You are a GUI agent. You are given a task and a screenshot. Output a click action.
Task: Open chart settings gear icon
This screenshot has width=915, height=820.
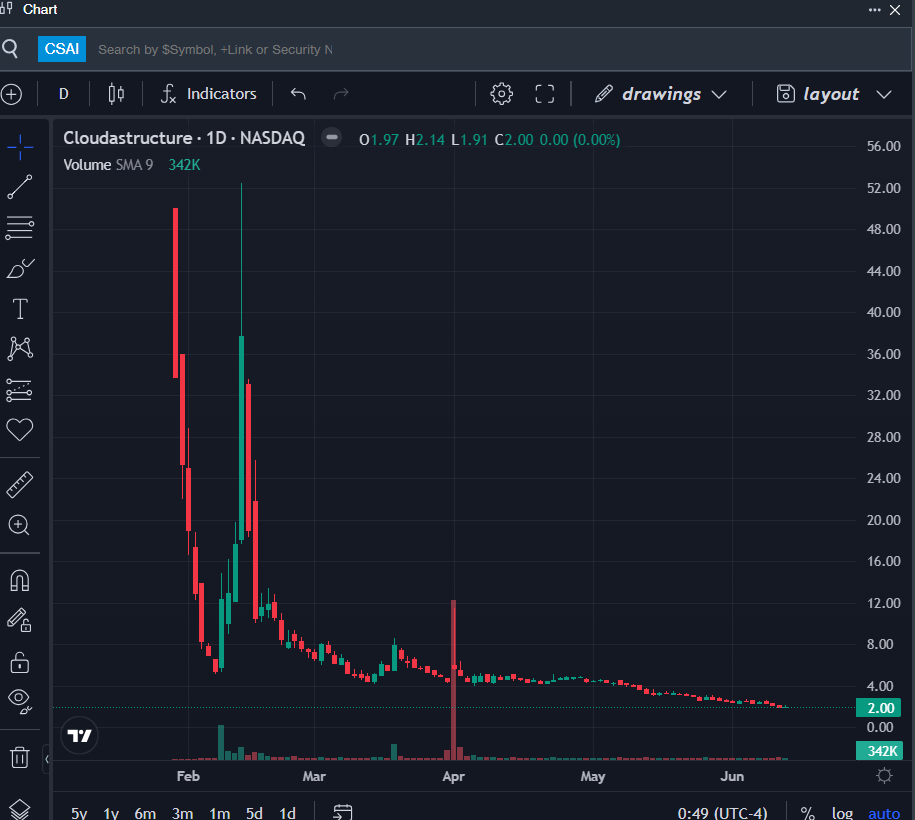click(501, 94)
